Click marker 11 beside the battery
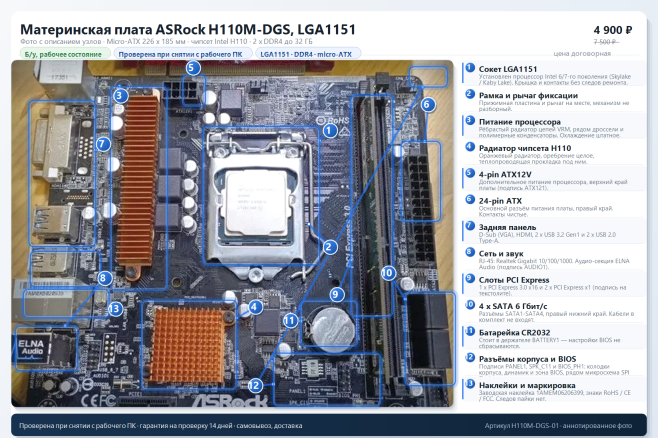 click(x=290, y=321)
